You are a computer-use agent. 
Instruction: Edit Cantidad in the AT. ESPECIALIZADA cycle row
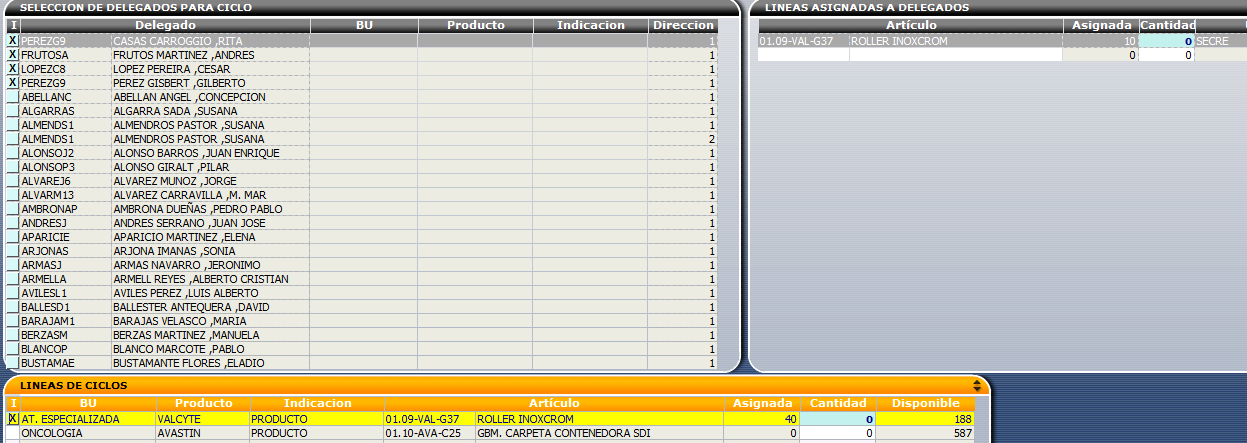point(838,419)
